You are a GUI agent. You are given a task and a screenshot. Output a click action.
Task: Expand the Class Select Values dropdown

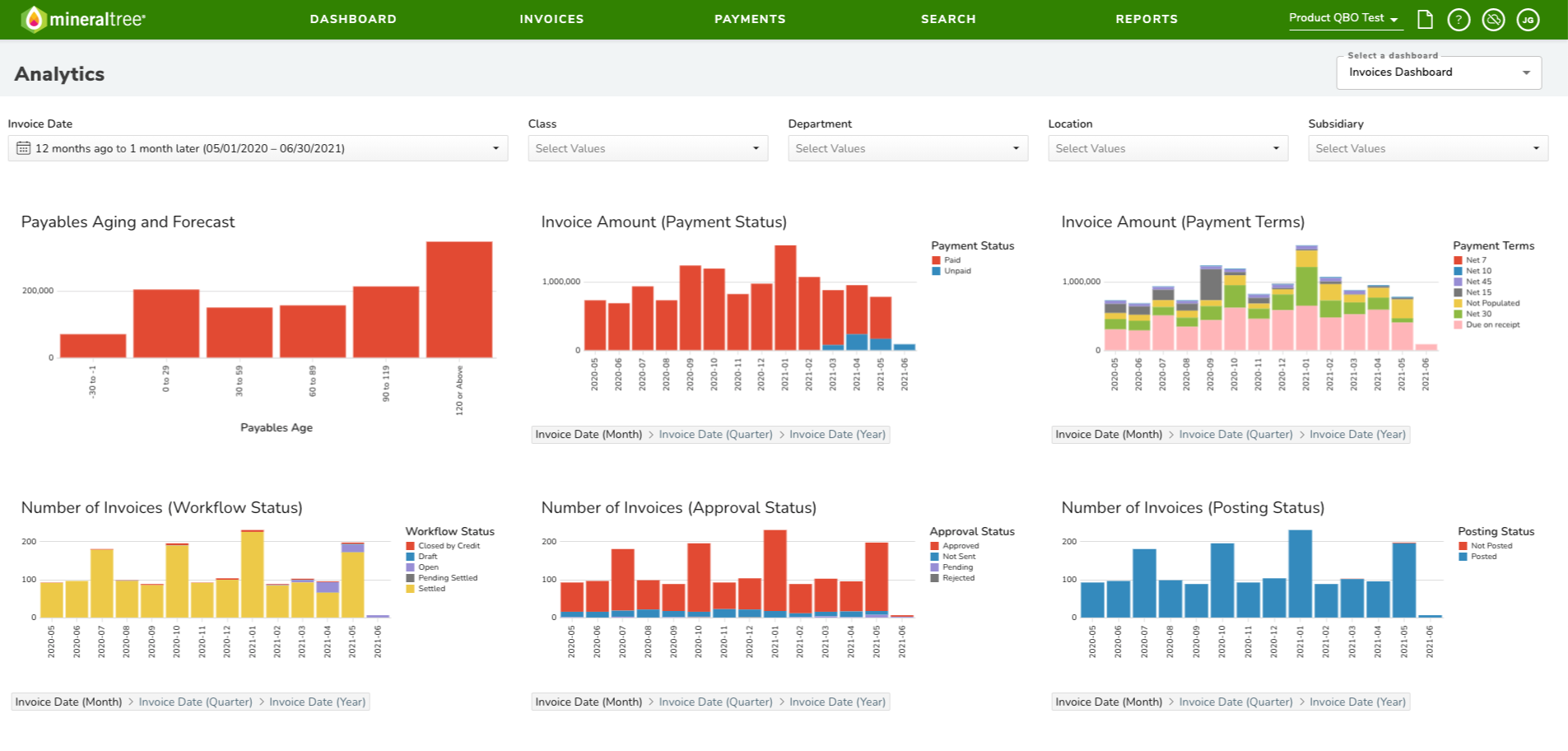tap(648, 148)
